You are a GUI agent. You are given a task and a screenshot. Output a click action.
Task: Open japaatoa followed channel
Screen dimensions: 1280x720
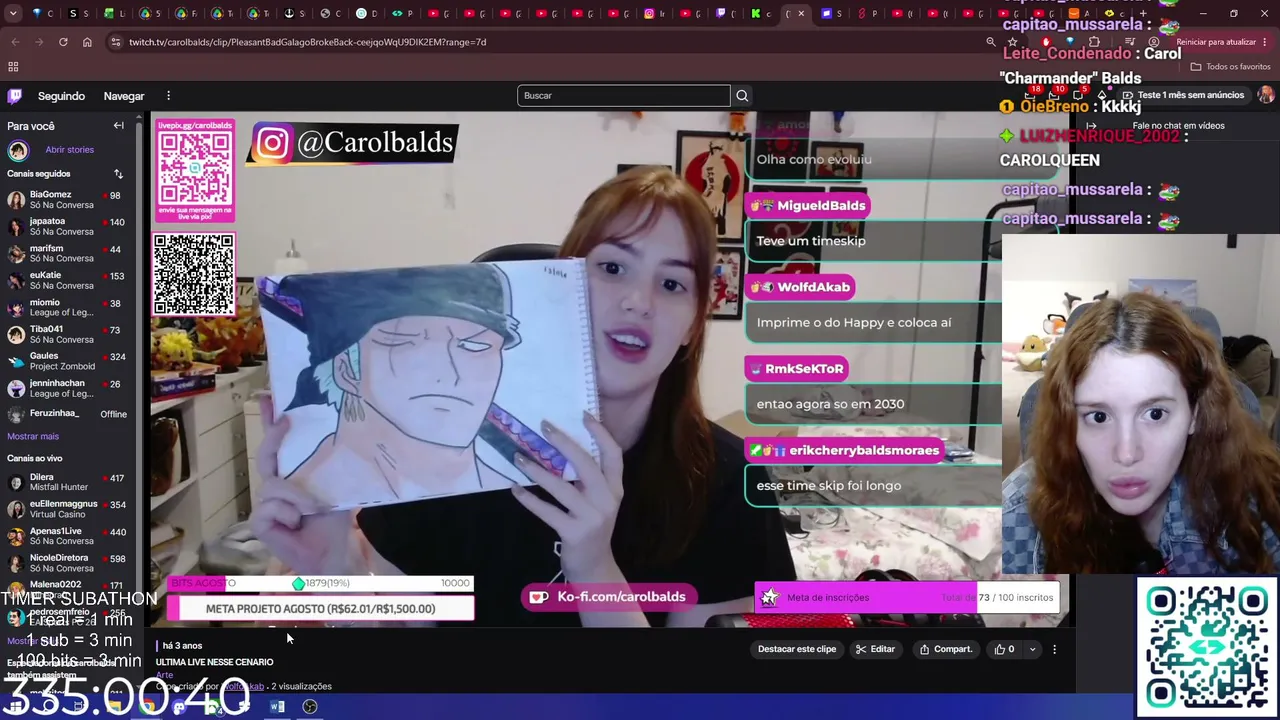click(x=66, y=227)
